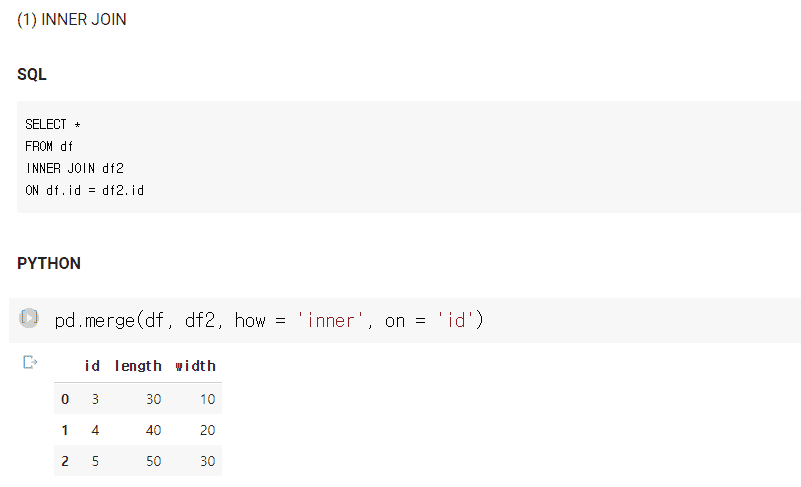Click the INNER JOIN df2 SQL line

[x=75, y=168]
